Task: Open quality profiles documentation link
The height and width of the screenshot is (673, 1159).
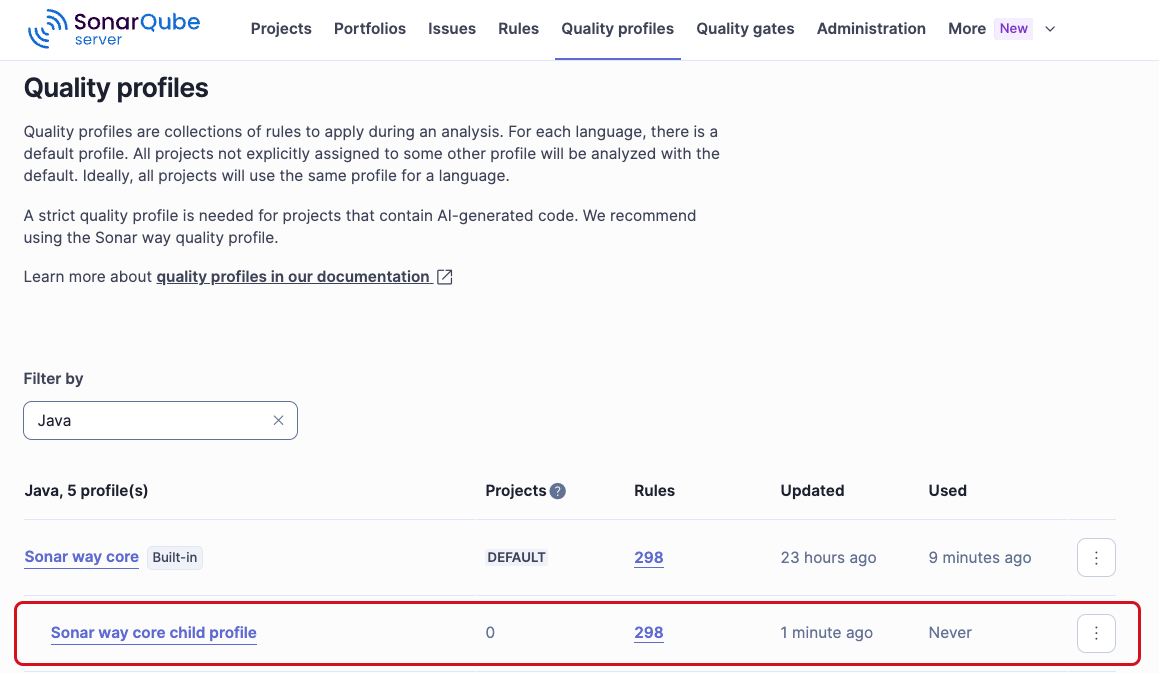Action: click(293, 277)
